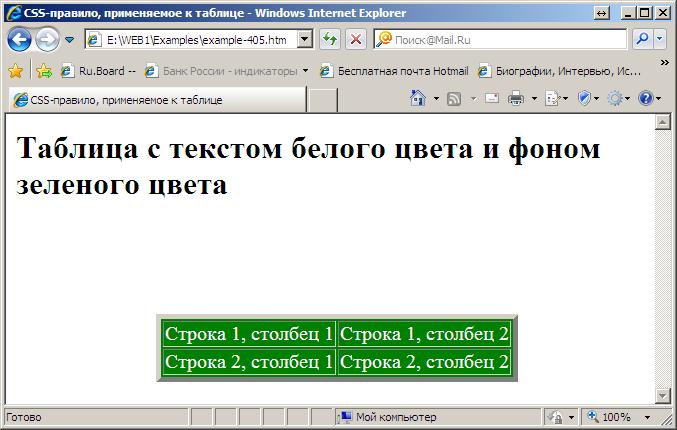The width and height of the screenshot is (677, 430).
Task: Stop loading with the red X icon
Action: pyautogui.click(x=356, y=40)
